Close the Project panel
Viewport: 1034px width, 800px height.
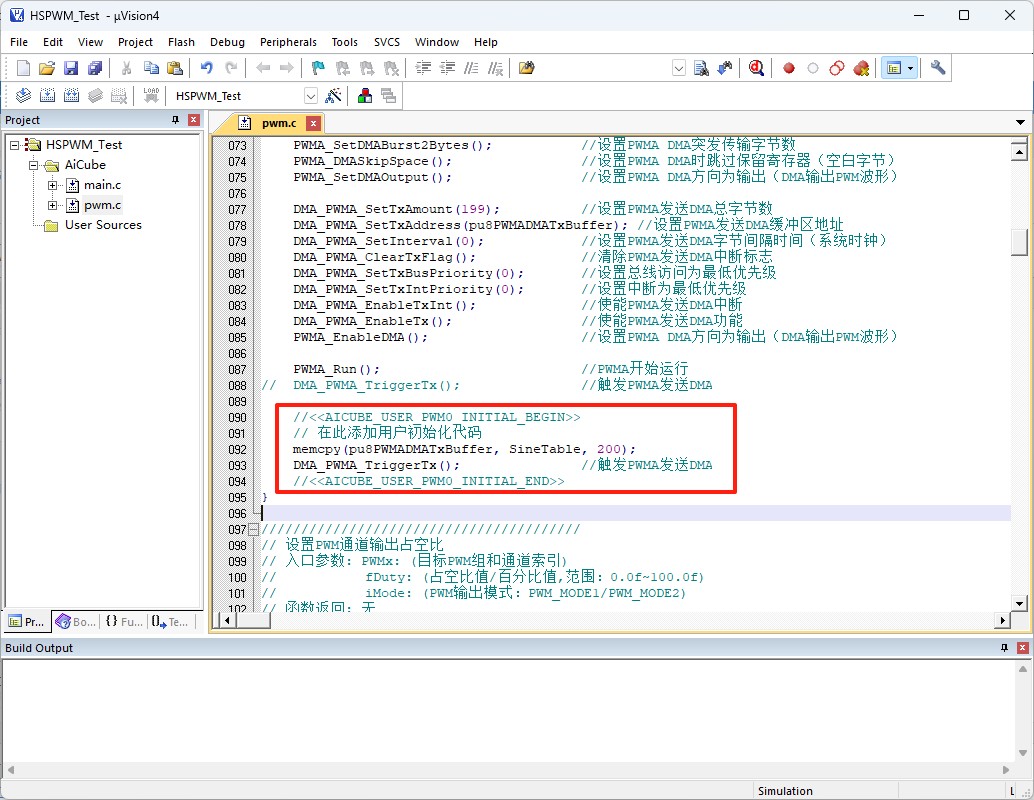pyautogui.click(x=194, y=120)
